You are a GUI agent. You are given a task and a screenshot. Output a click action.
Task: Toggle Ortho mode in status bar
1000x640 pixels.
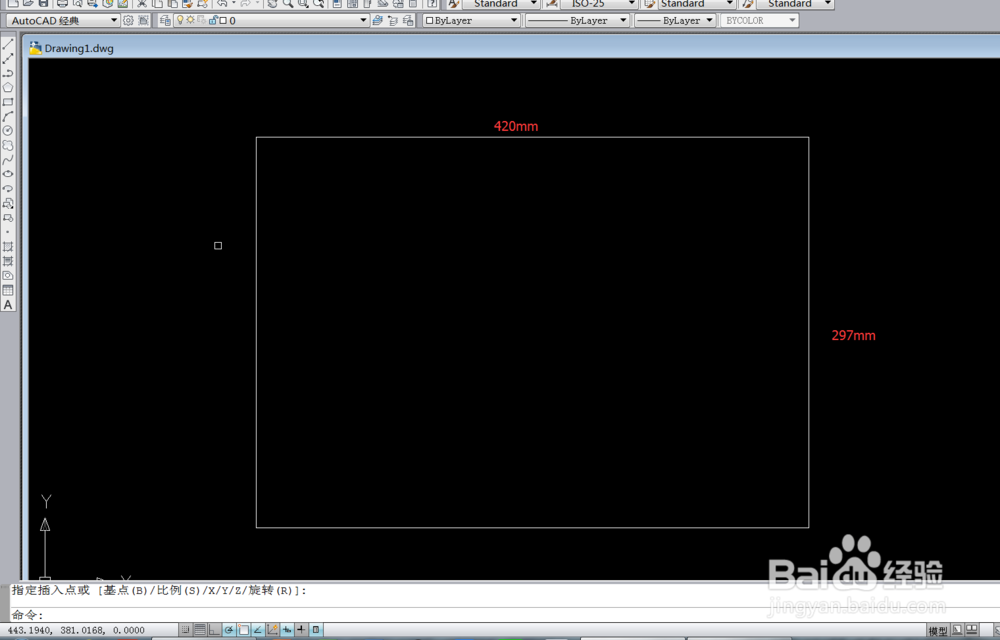click(x=214, y=630)
